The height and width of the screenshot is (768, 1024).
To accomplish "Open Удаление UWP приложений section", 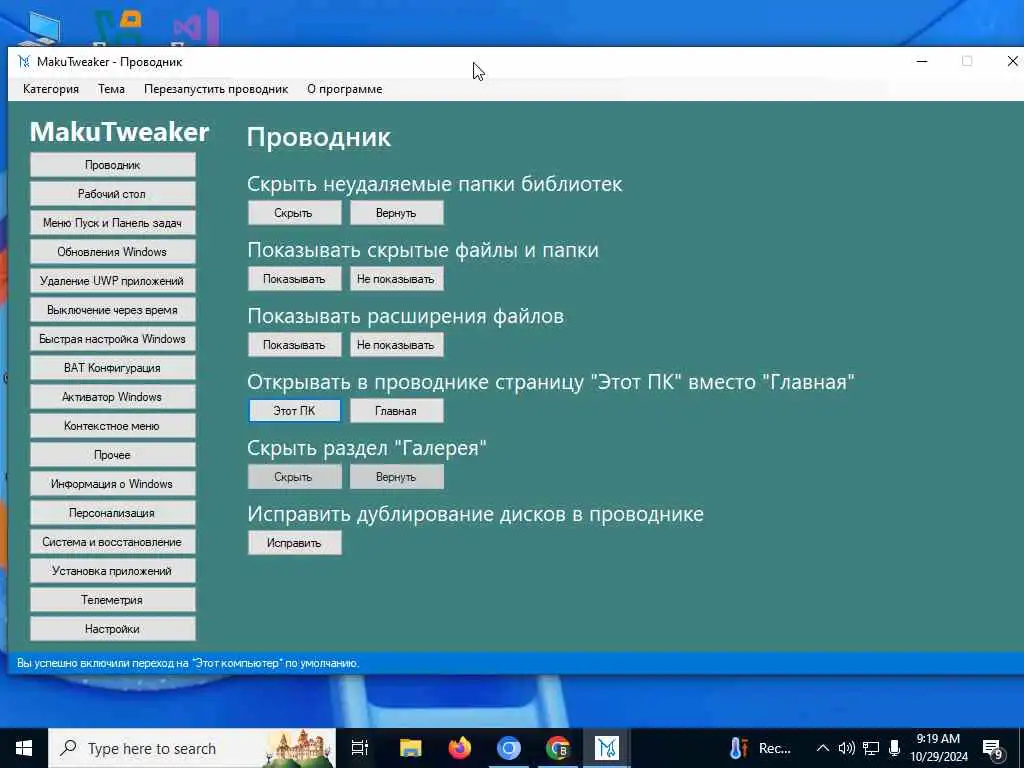I will pos(112,281).
